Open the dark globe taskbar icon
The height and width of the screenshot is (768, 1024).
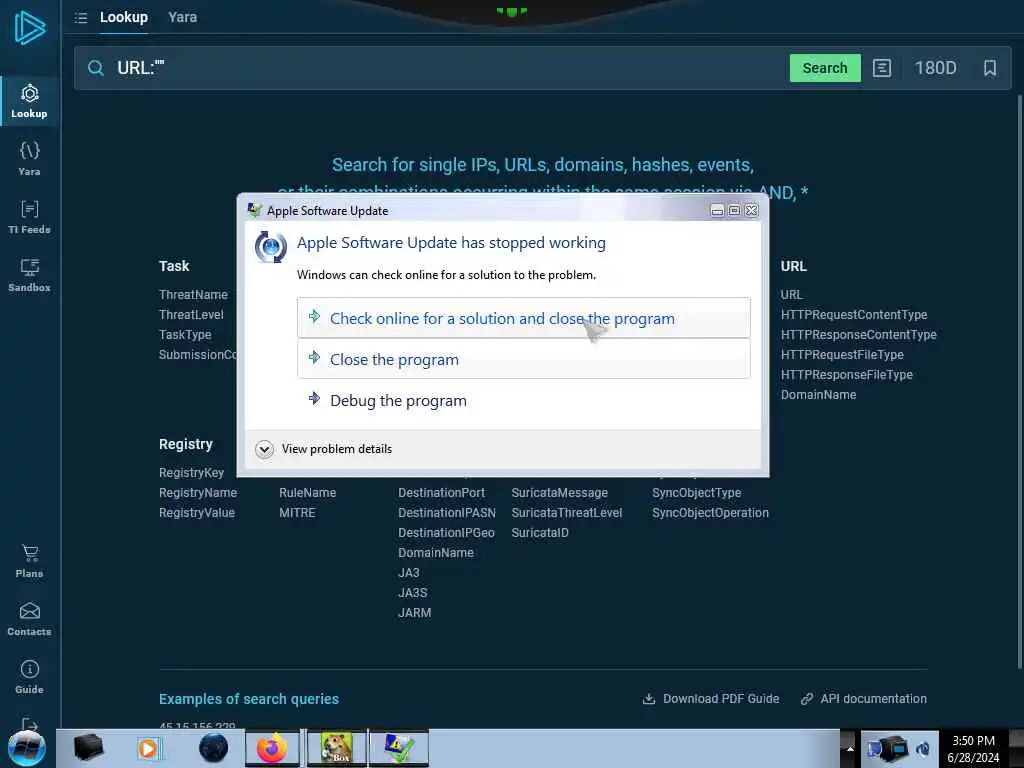214,748
